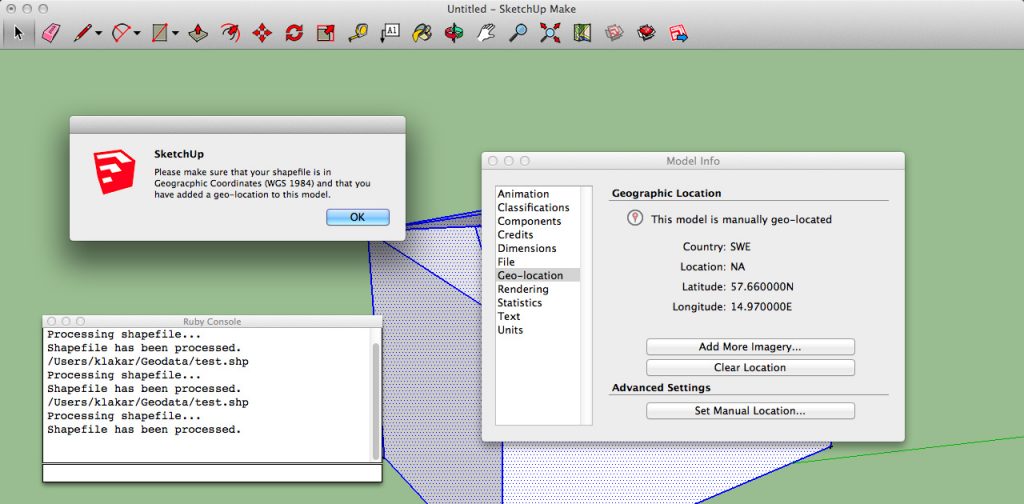Open the Arc tool dropdown arrow
Screen dimensions: 1024x504
pos(138,33)
